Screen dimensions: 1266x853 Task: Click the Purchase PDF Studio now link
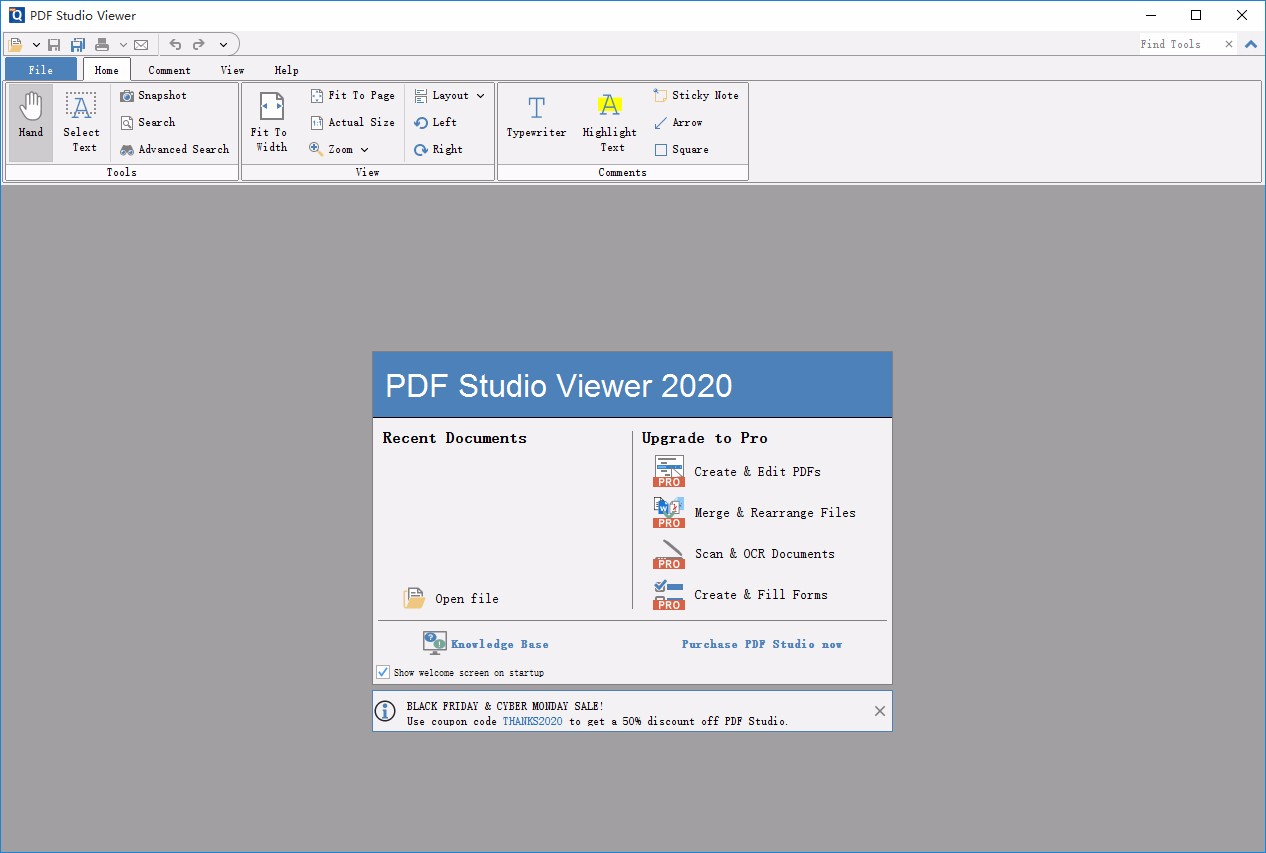tap(762, 644)
